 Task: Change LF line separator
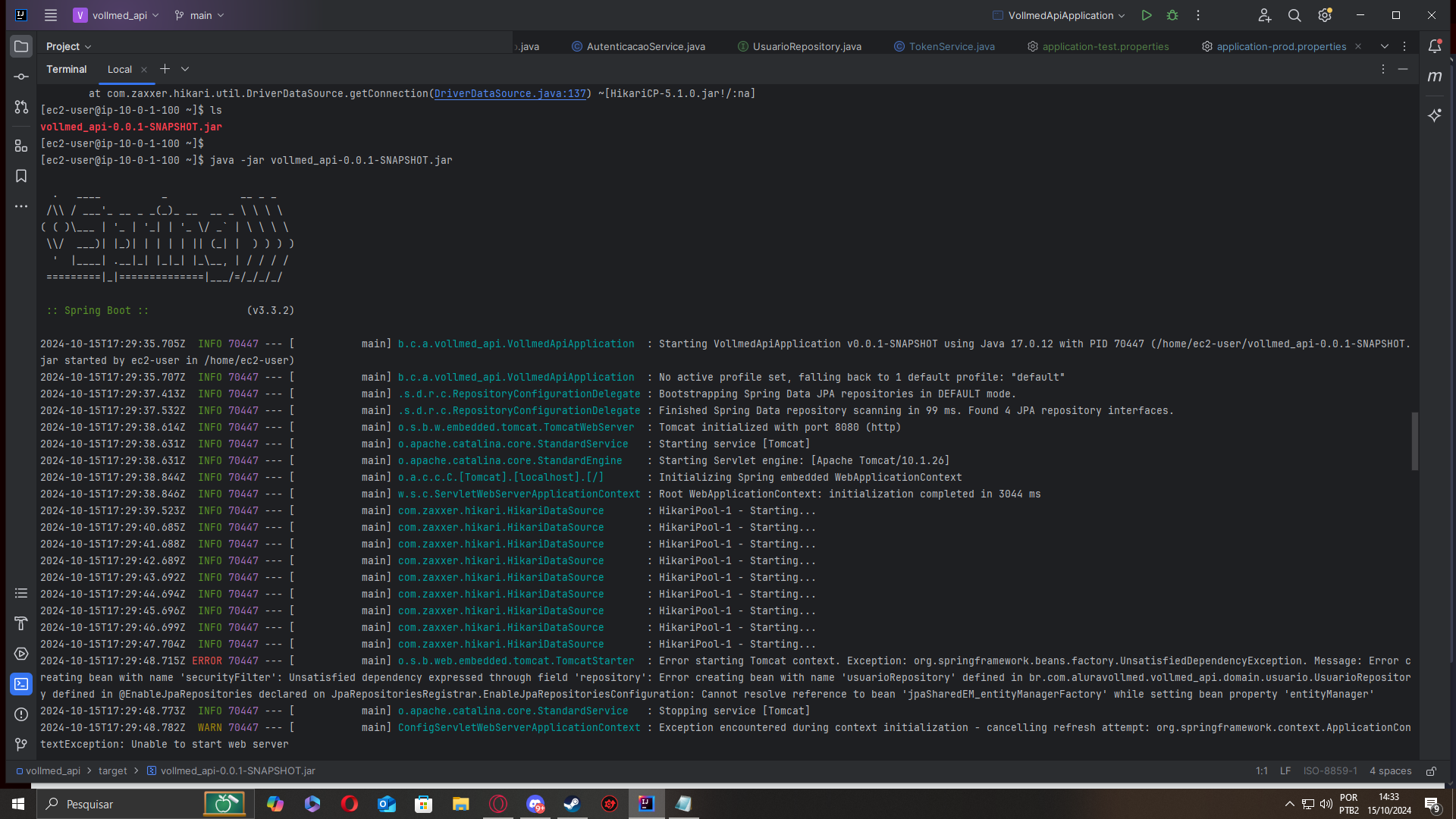click(1285, 771)
